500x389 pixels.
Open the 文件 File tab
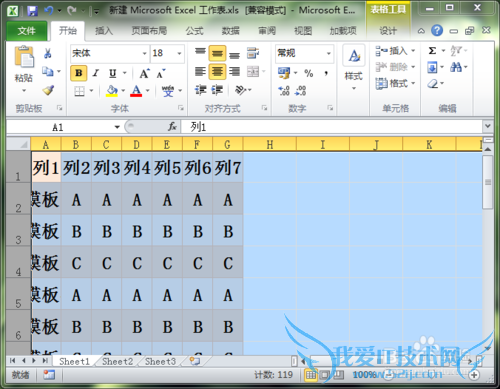pos(27,31)
